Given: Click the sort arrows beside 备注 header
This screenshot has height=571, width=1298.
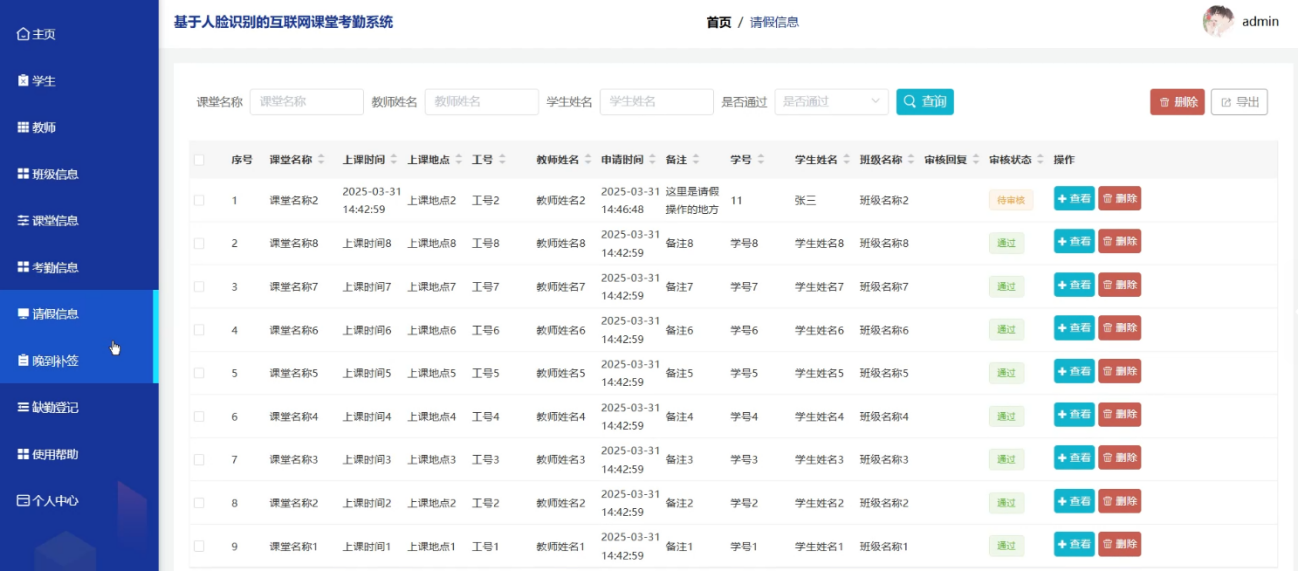Looking at the screenshot, I should [x=696, y=160].
